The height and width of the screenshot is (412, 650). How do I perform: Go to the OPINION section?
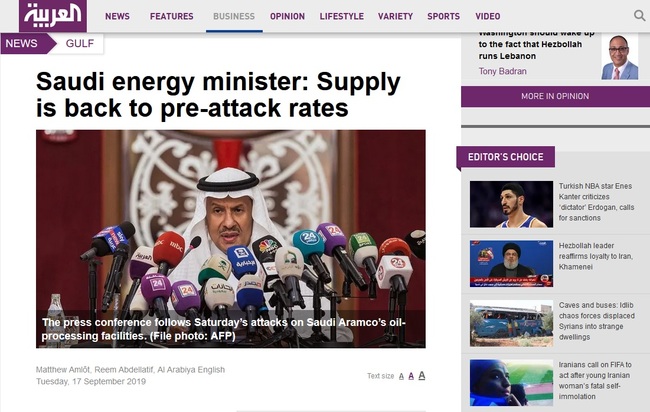click(x=287, y=16)
